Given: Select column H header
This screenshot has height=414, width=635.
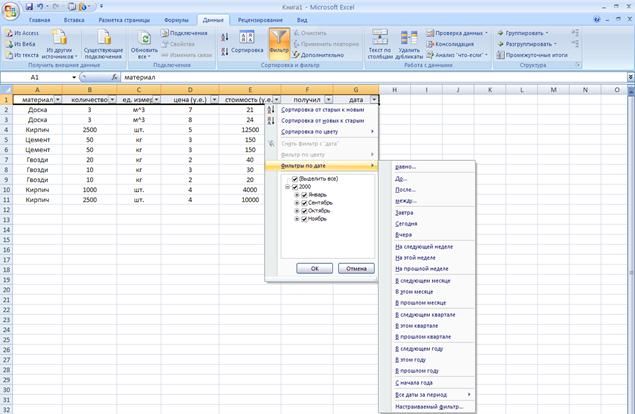Looking at the screenshot, I should click(394, 90).
